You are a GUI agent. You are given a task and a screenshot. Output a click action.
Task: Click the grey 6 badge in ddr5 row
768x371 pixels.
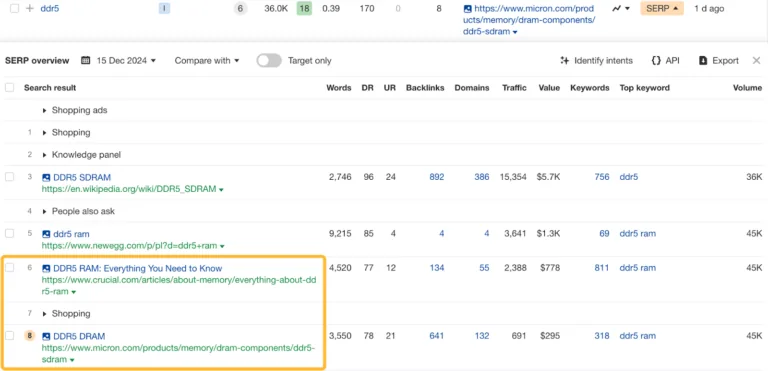click(240, 8)
